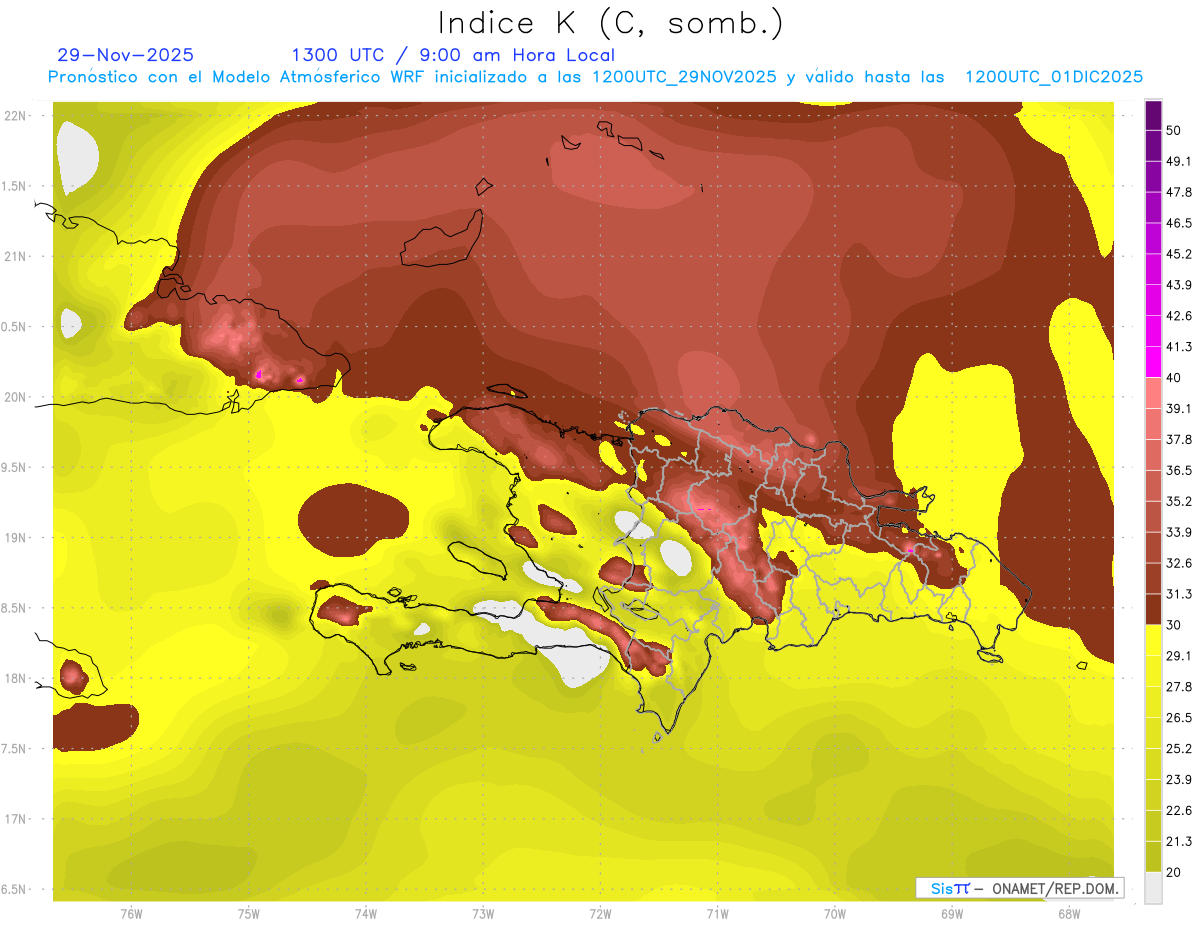Screen dimensions: 1200x927
Task: Click the '19N' latitude axis label
Action: coord(16,538)
